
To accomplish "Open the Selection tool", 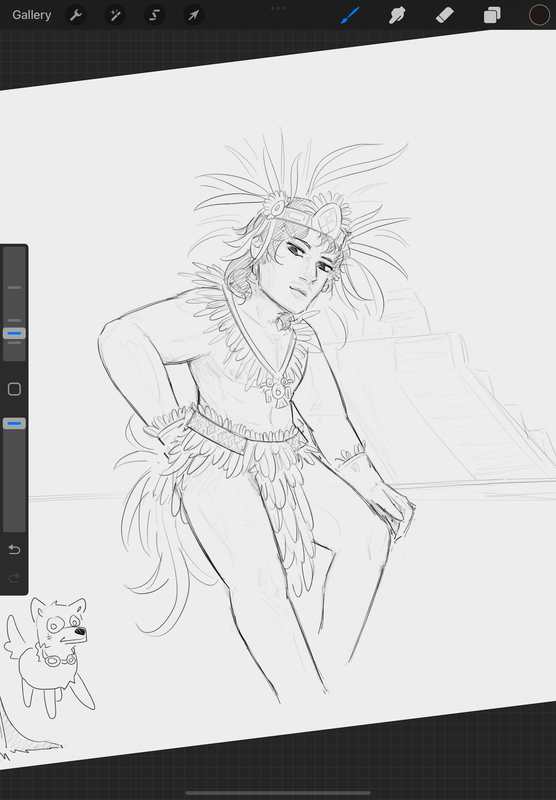I will pos(154,15).
